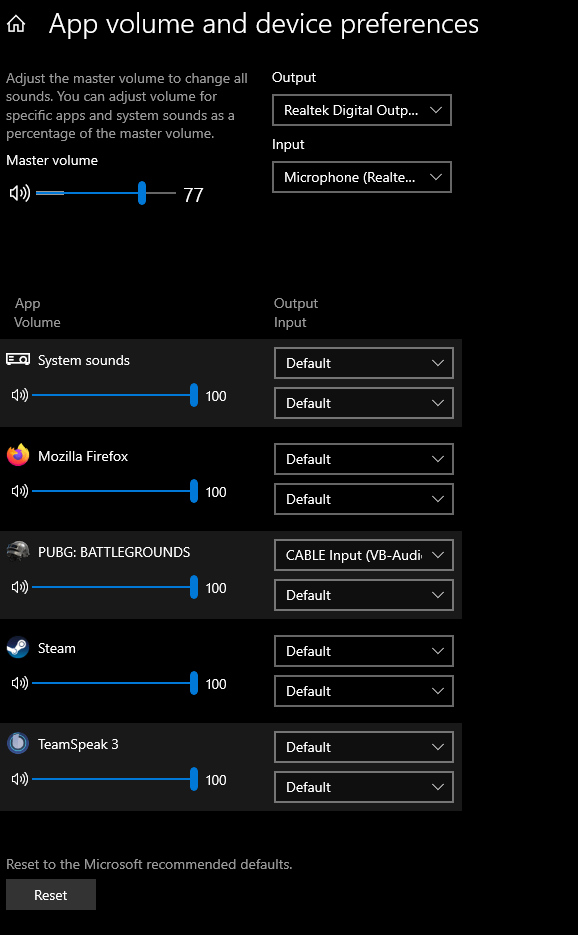Open the Output device dropdown
The height and width of the screenshot is (935, 578).
pos(361,110)
